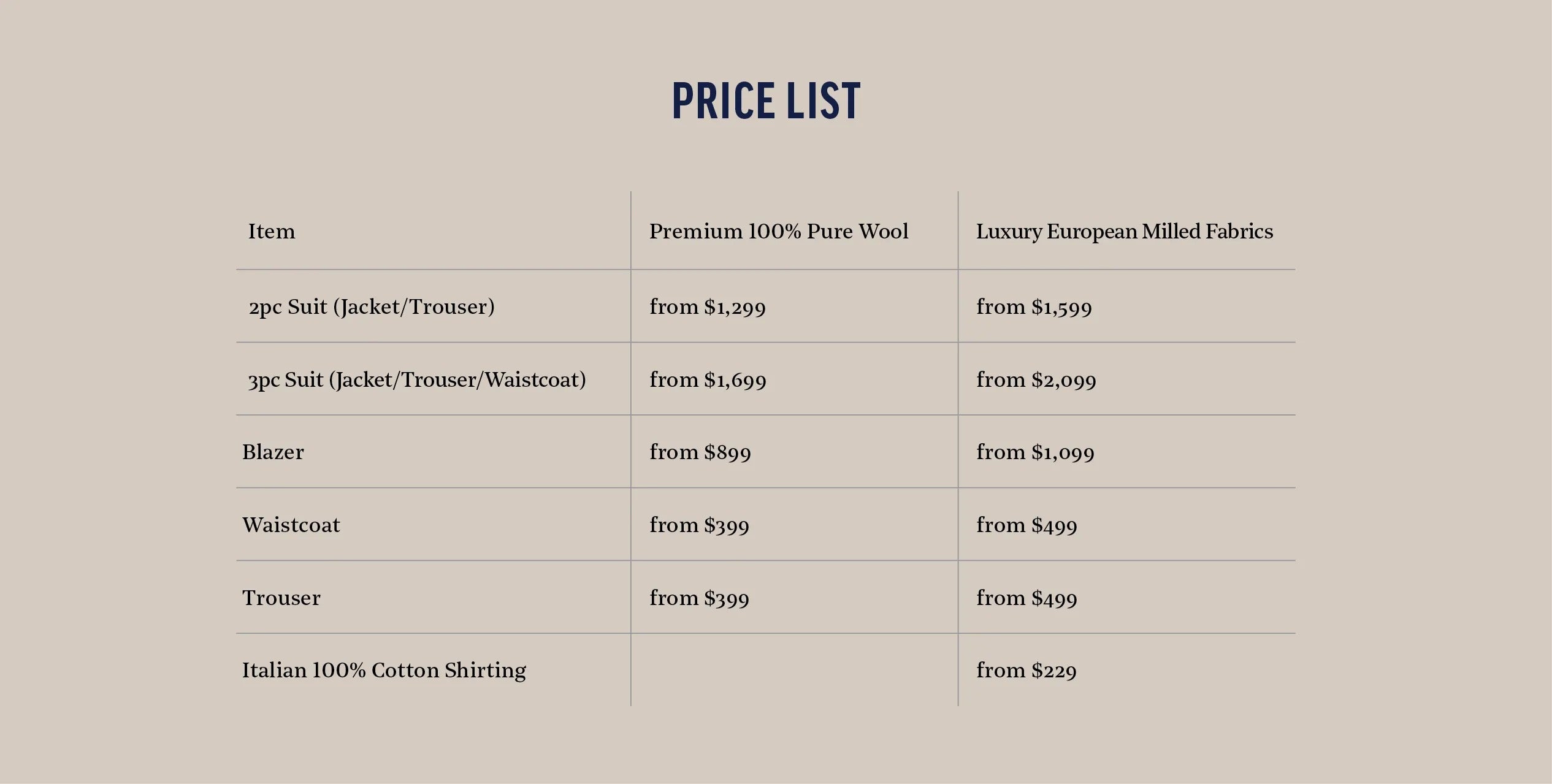
Task: Click the 2pc Suit row label
Action: (372, 306)
